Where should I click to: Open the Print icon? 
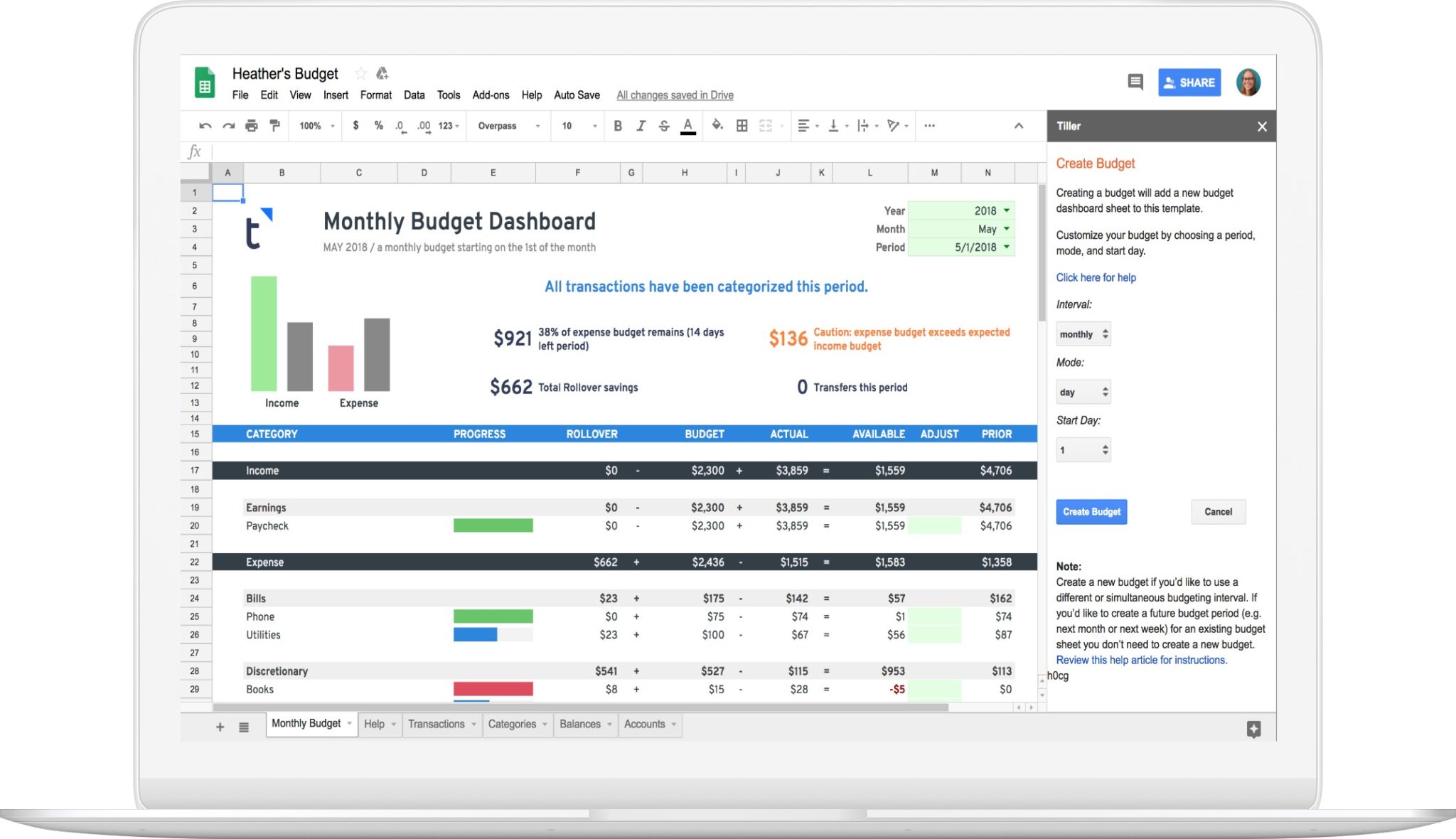tap(252, 126)
